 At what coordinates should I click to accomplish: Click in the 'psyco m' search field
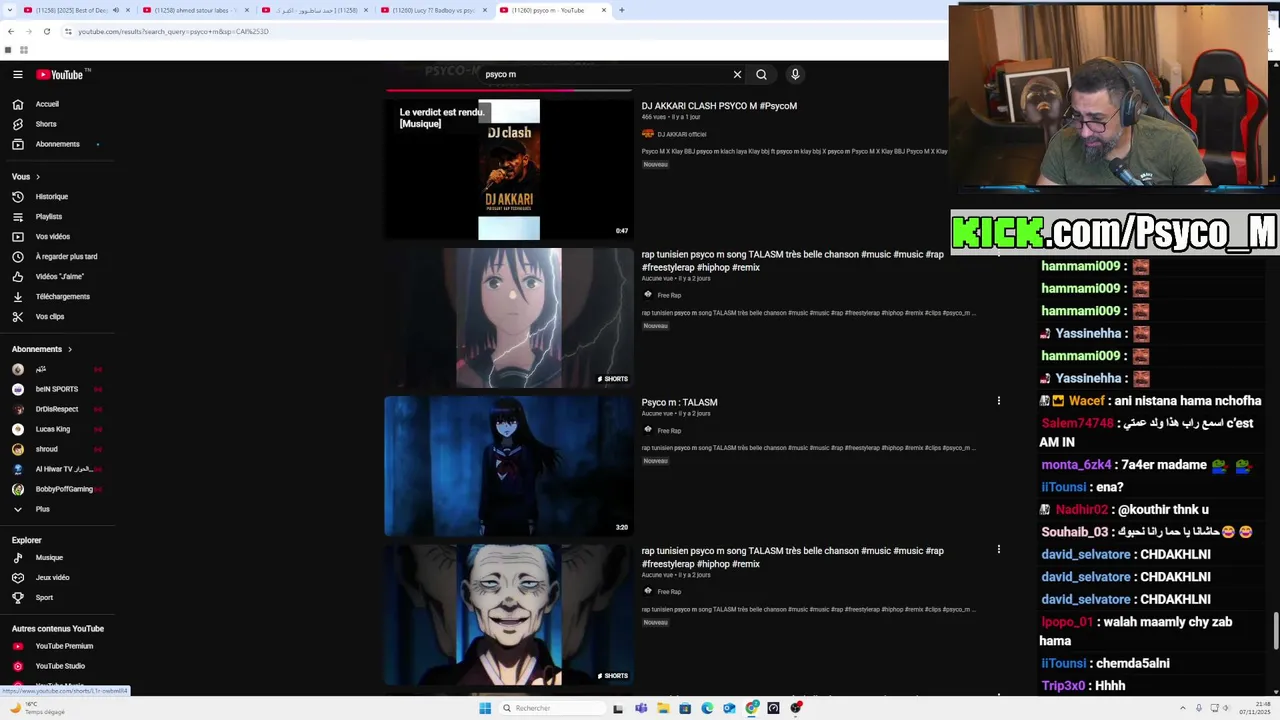[x=605, y=74]
